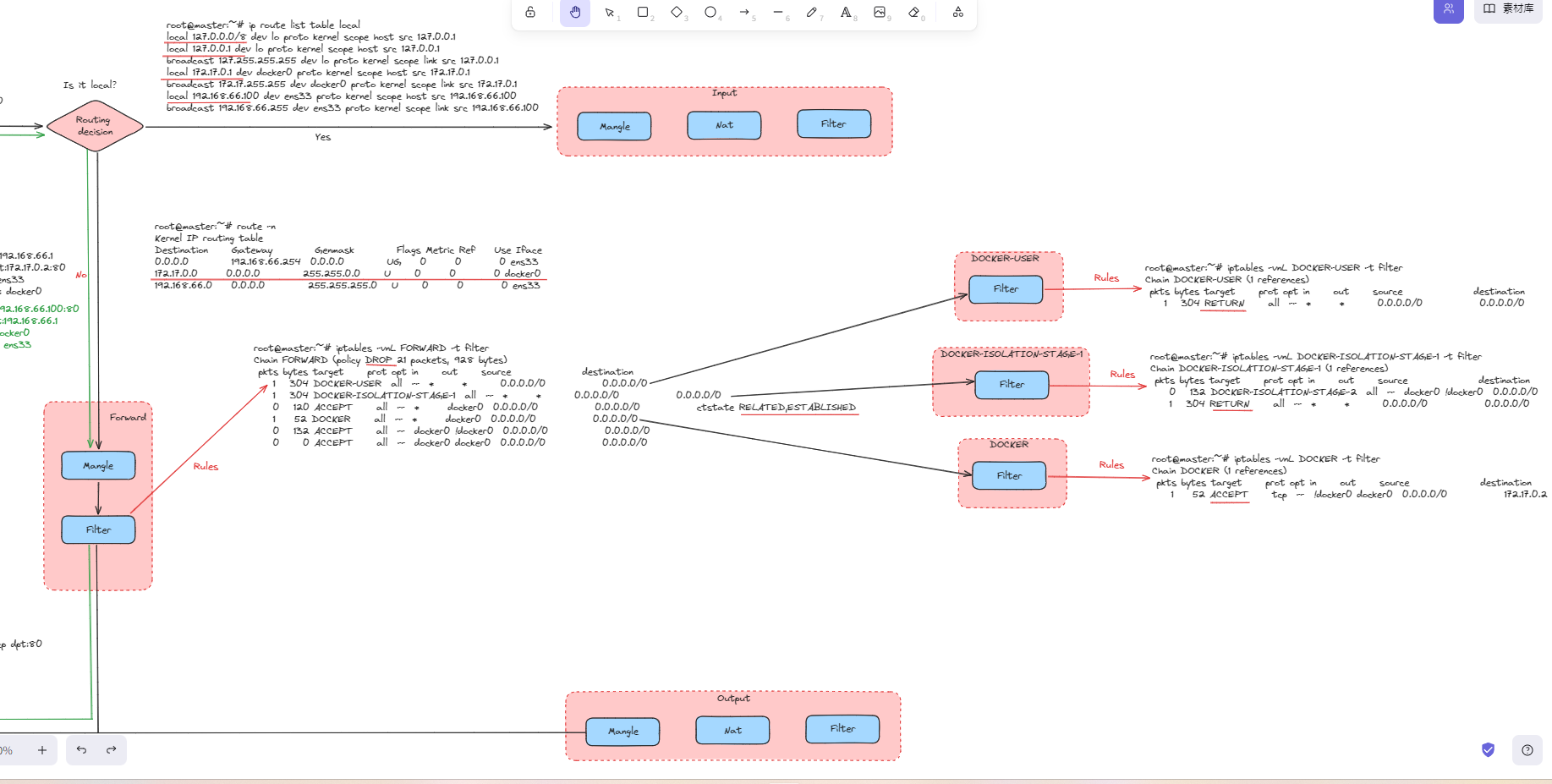Click the Mangle box in Forward group

(x=98, y=466)
